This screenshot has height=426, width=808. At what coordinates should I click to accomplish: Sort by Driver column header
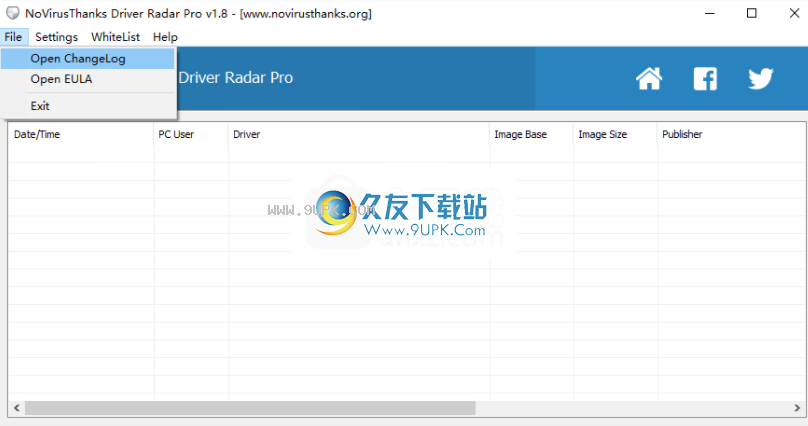(x=359, y=134)
